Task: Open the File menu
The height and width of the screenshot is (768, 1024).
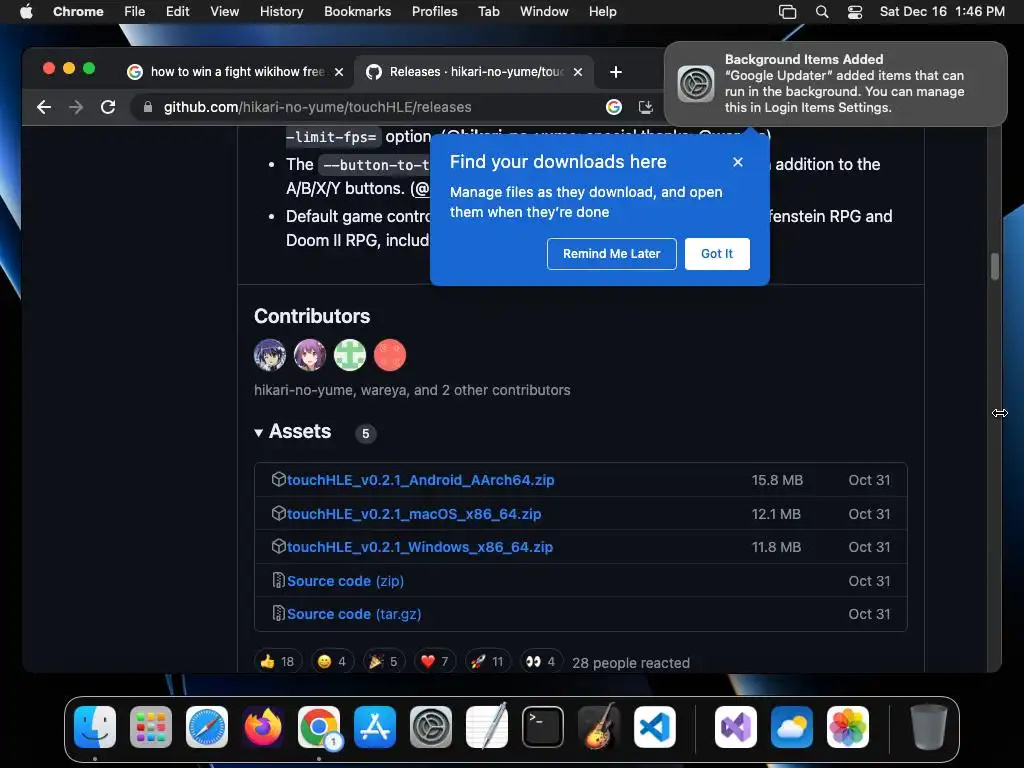Action: click(x=135, y=12)
